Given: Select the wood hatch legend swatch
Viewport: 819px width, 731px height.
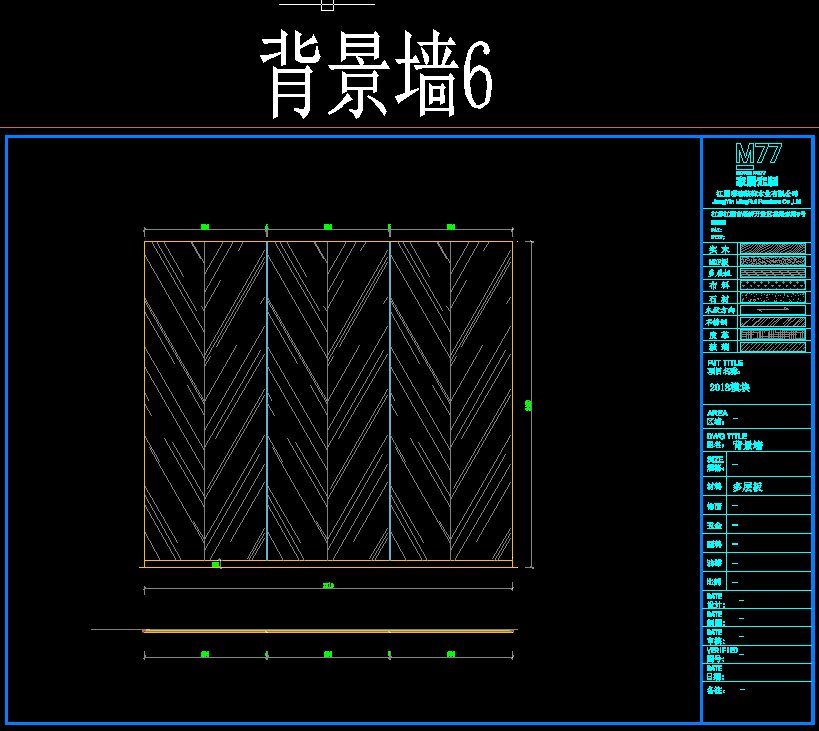Looking at the screenshot, I should (773, 248).
